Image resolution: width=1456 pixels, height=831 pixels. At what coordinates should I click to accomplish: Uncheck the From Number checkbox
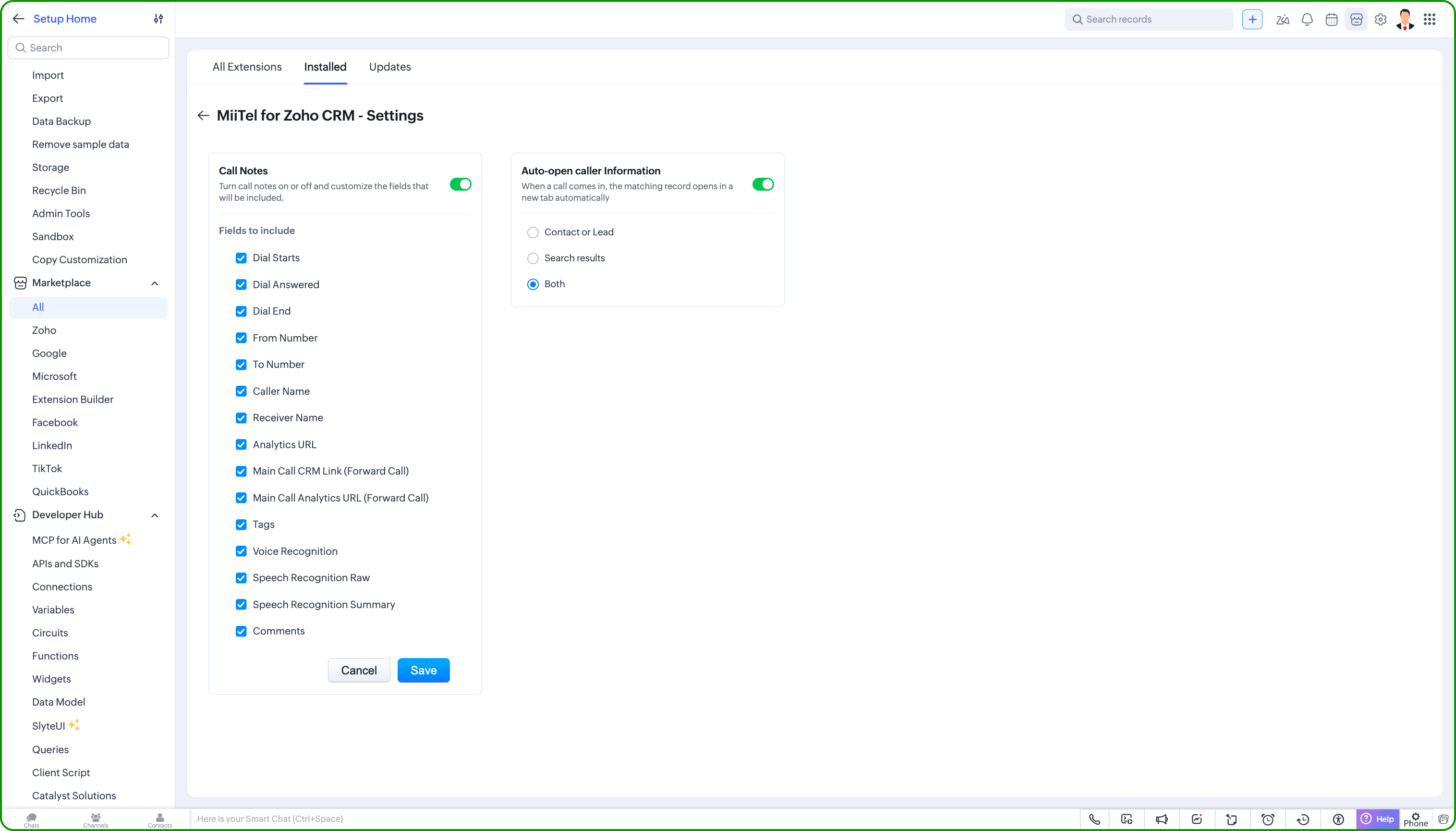coord(242,338)
